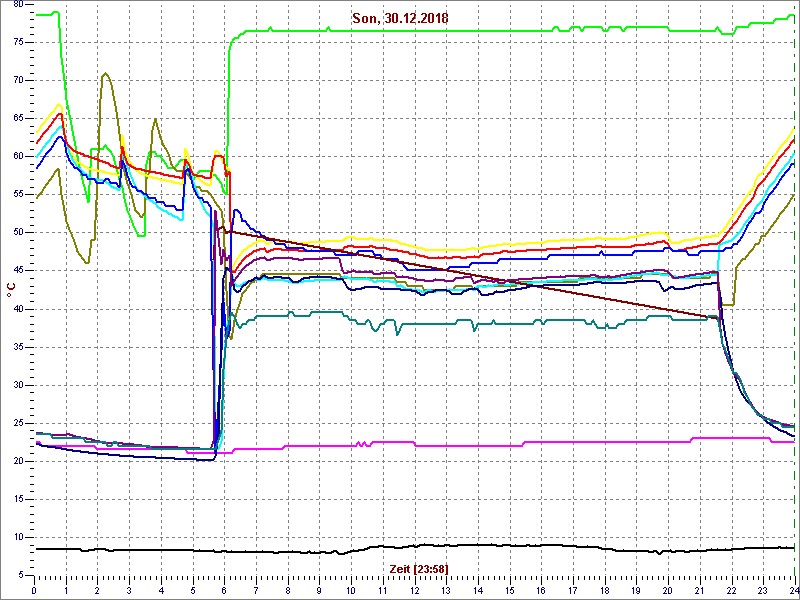800x600 pixels.
Task: Select the '75' temperature axis label
Action: (x=18, y=42)
